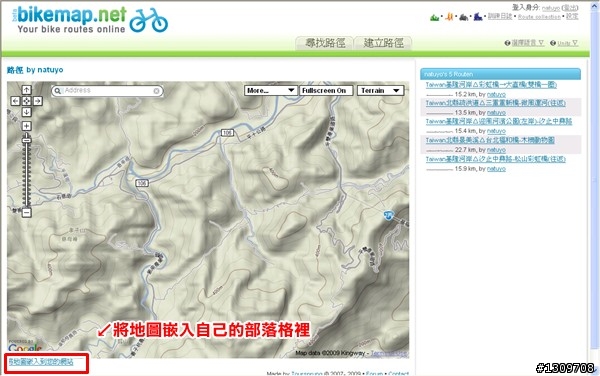Open the More... dropdown on the map

271,91
